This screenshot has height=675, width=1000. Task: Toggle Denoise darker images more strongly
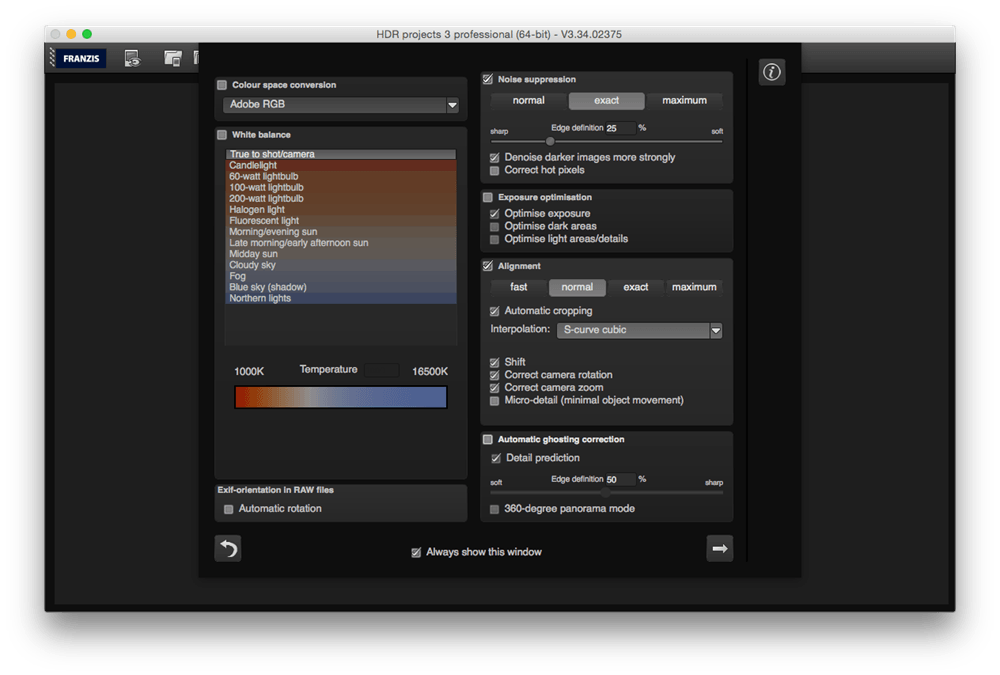494,158
